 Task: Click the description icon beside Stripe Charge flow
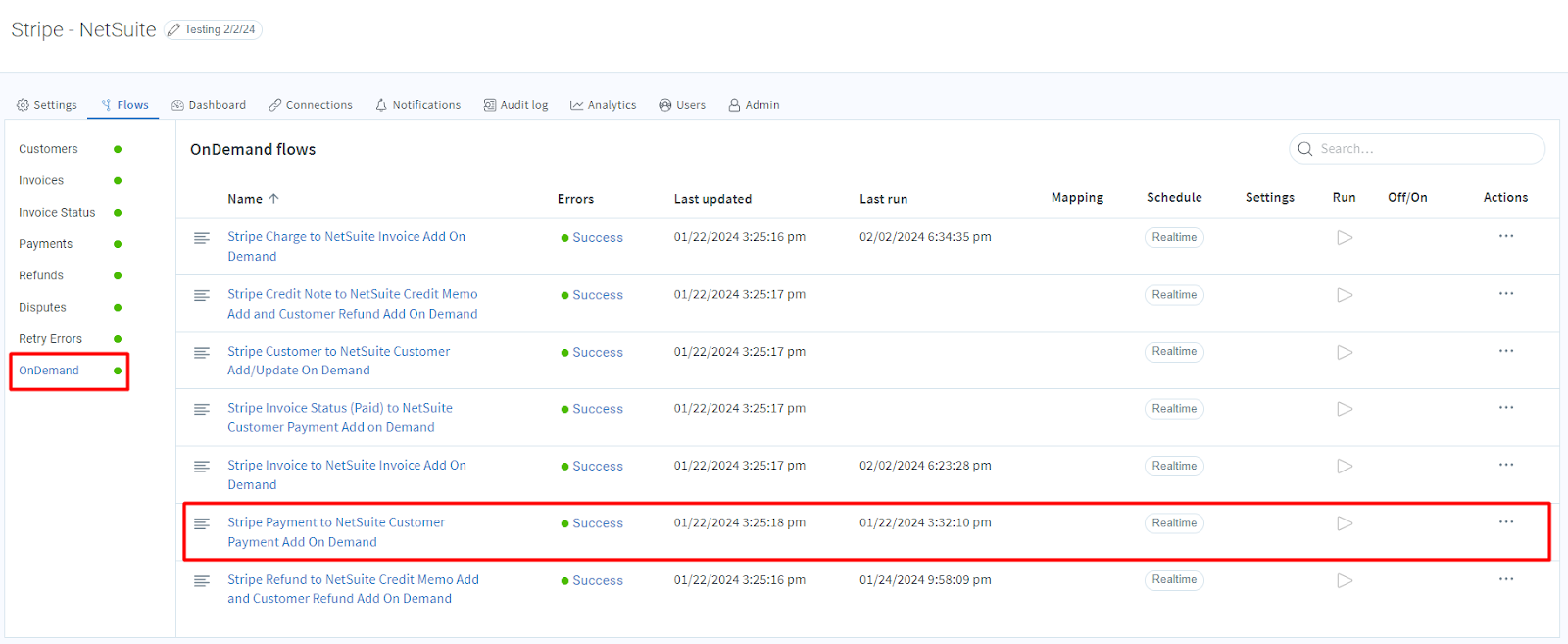(x=202, y=238)
